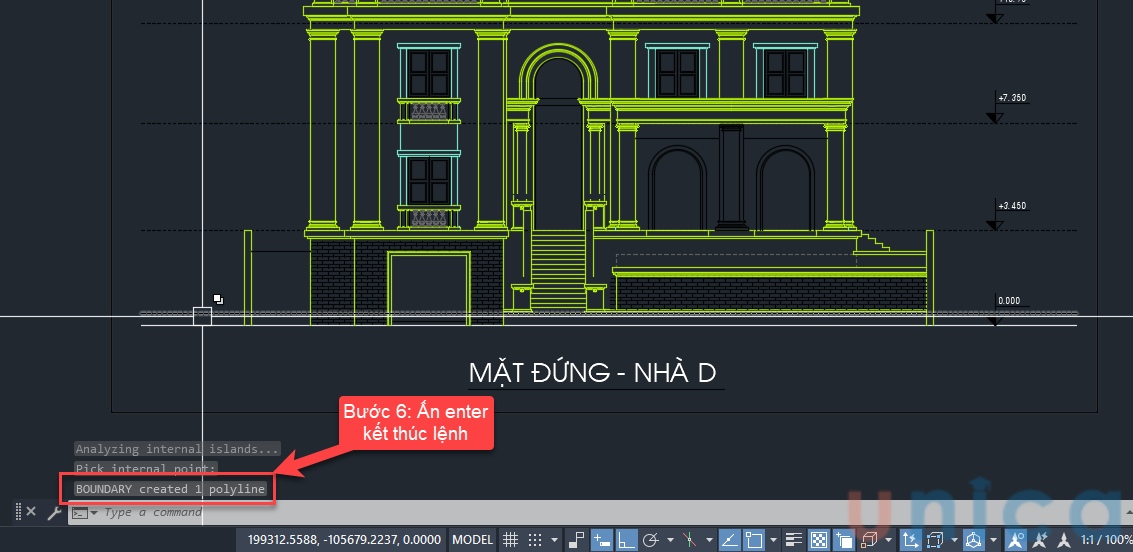Open the Polar Tracking angle dropdown arrow
1133x552 pixels.
(x=670, y=539)
